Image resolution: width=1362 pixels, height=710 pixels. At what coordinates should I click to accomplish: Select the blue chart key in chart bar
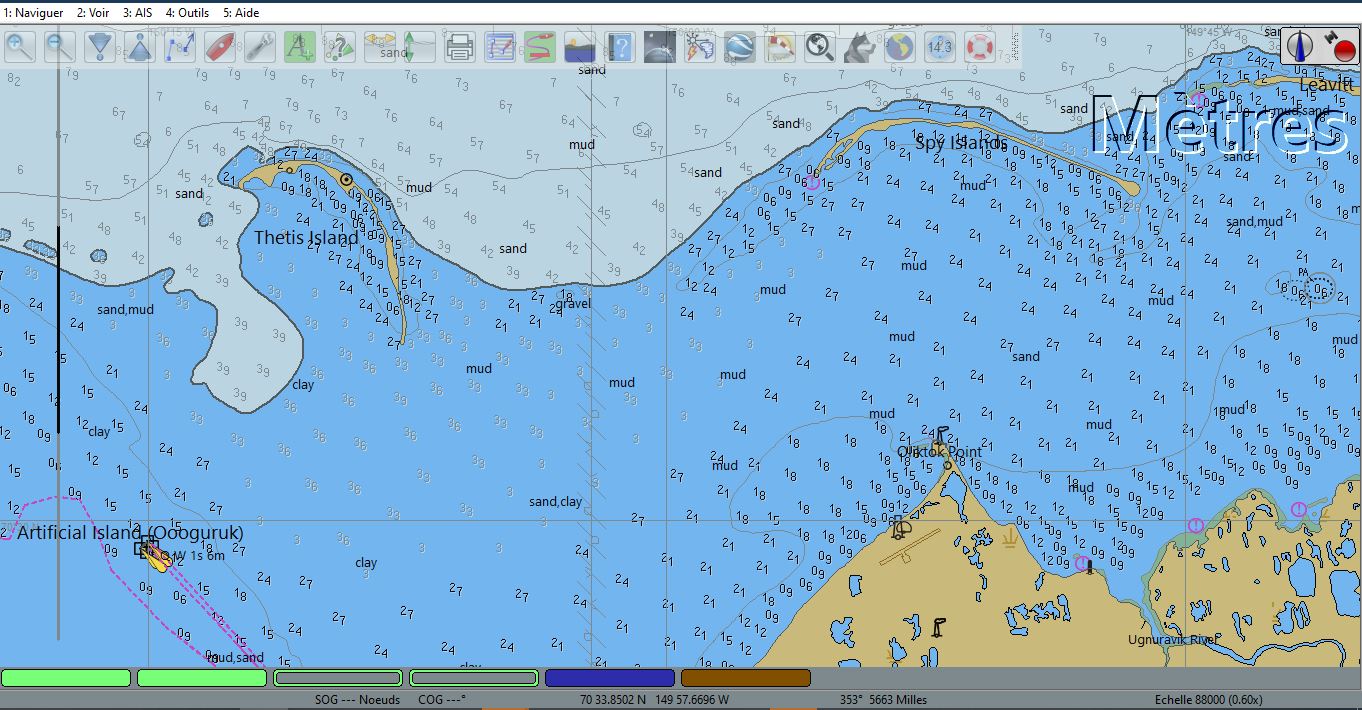pyautogui.click(x=610, y=678)
